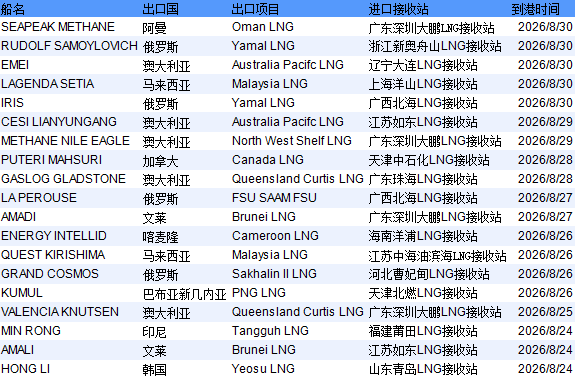The width and height of the screenshot is (575, 377).
Task: Select terminal 海南洋浦LNG接收站
Action: tap(423, 236)
